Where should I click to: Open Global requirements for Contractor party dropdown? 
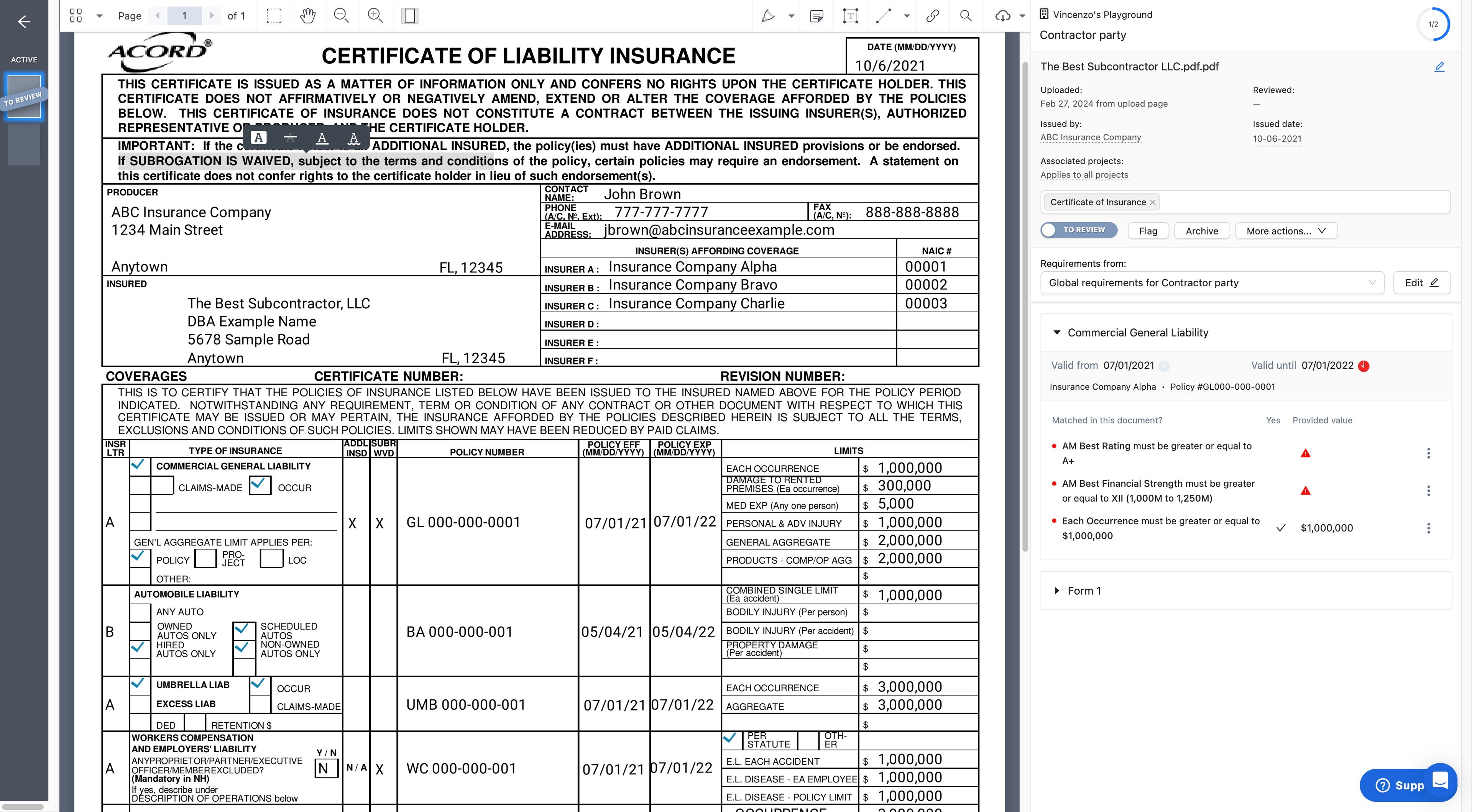point(1211,283)
